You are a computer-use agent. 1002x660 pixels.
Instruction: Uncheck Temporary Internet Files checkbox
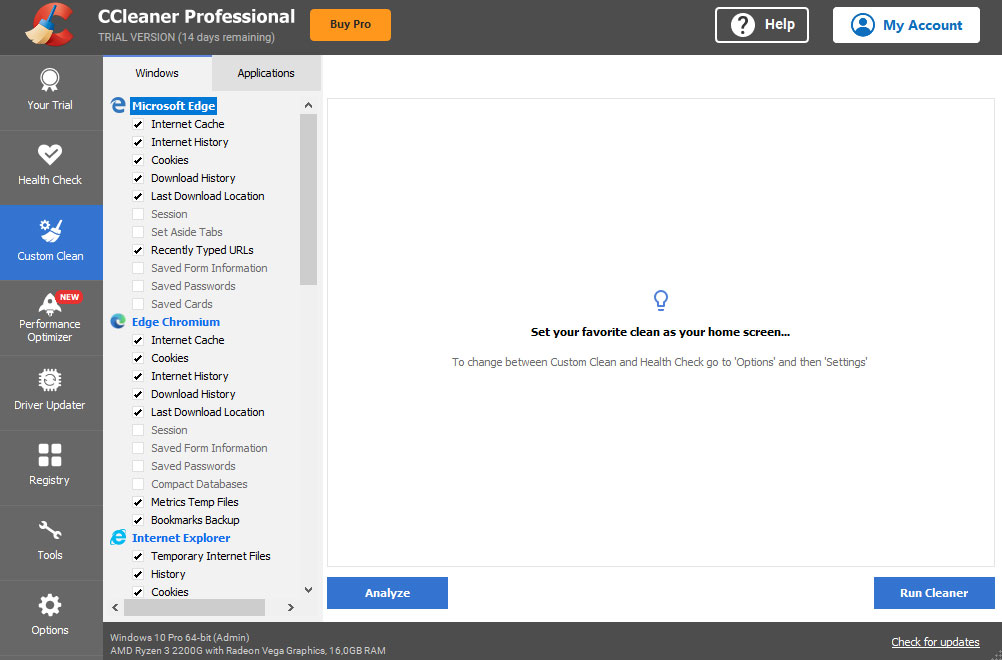[x=138, y=556]
